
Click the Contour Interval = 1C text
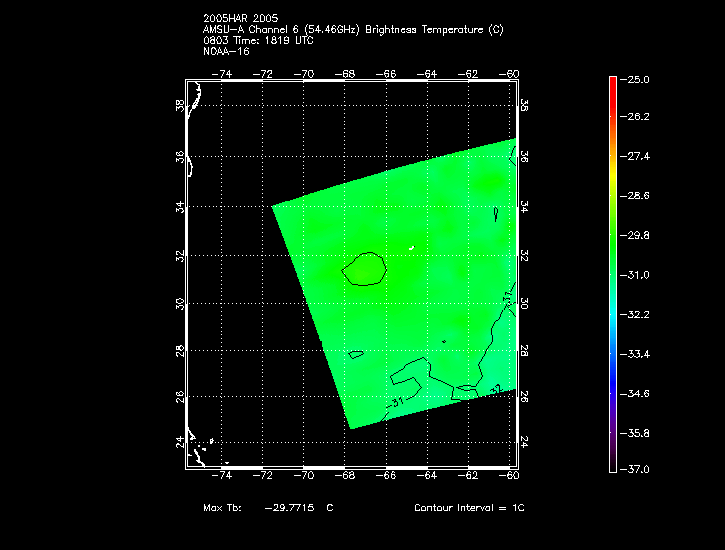tap(469, 508)
